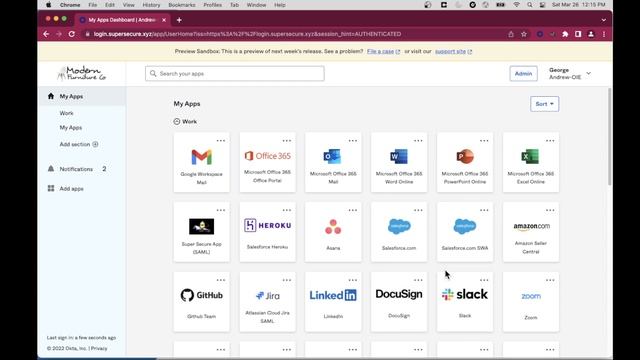Open the Salesforce.com app tile
The width and height of the screenshot is (640, 360).
[x=399, y=232]
